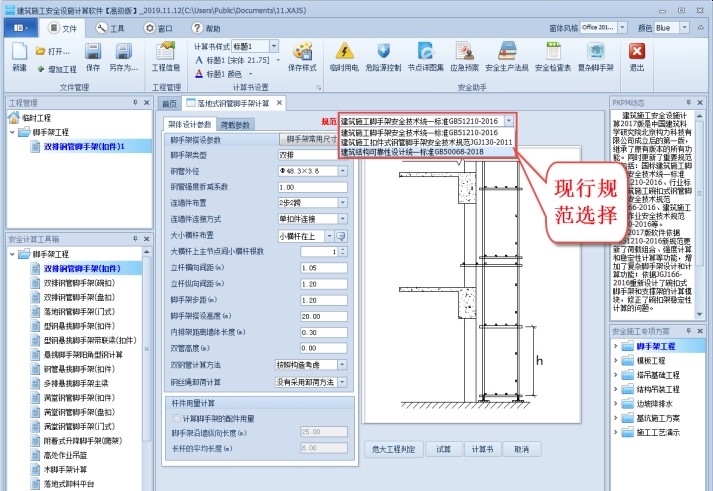Open the 钢丝绳卸荷计算 dropdown
713x491 pixels.
click(342, 382)
